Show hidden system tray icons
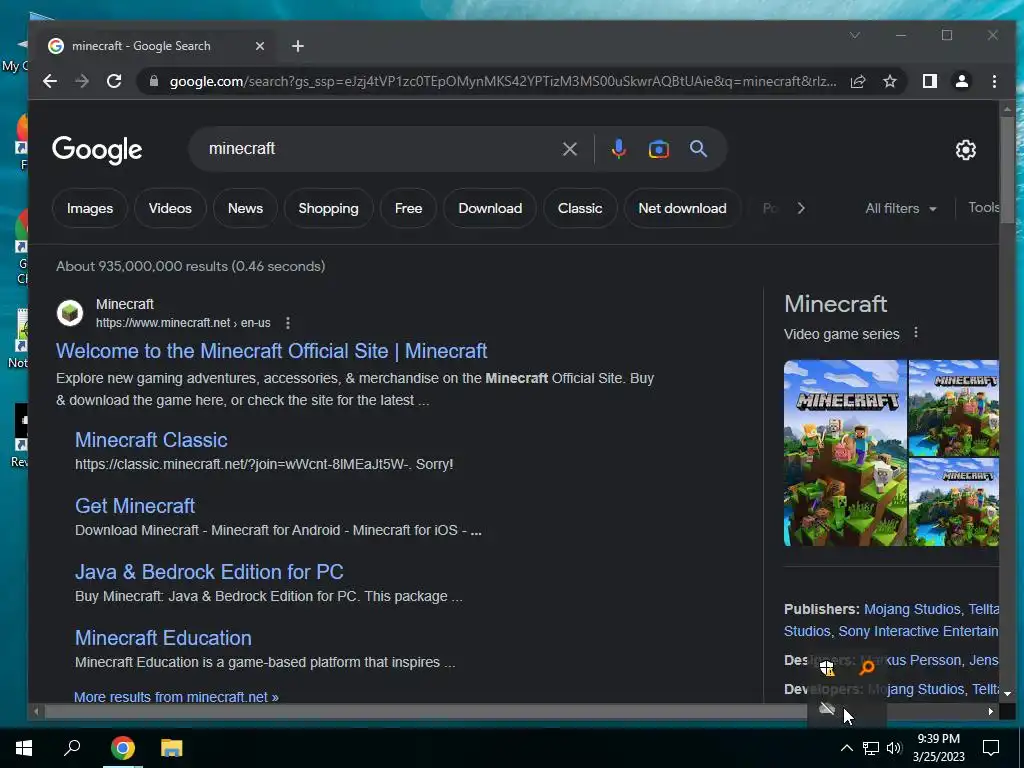Screen dimensions: 1024x768 coord(846,748)
